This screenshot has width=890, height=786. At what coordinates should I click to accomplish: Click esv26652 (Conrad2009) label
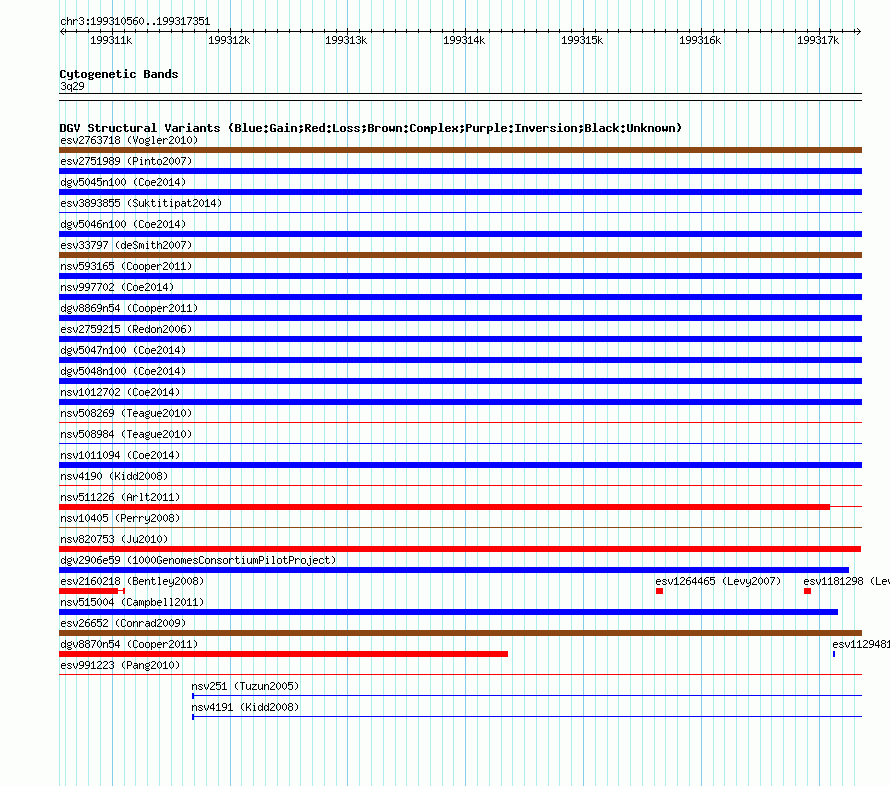(123, 623)
